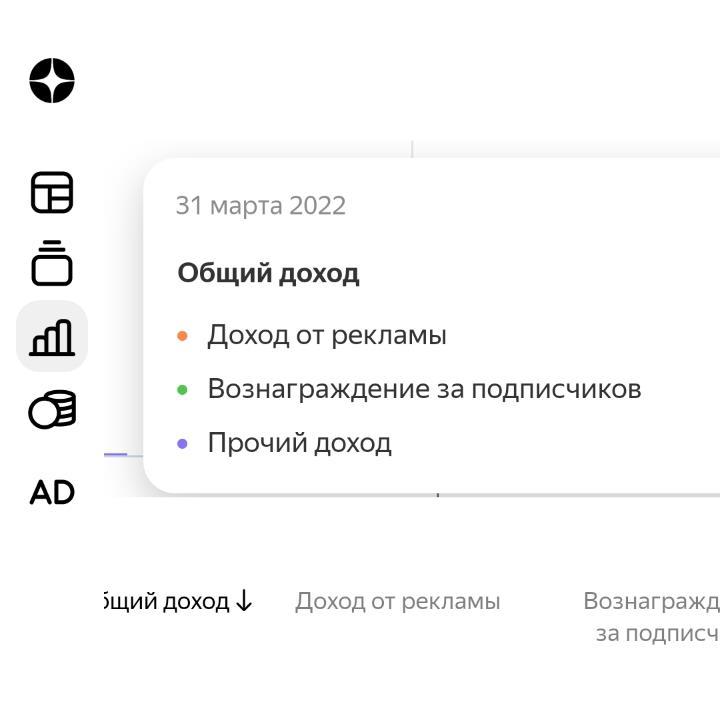Click the blue chart line segment
The image size is (720, 719).
116,455
